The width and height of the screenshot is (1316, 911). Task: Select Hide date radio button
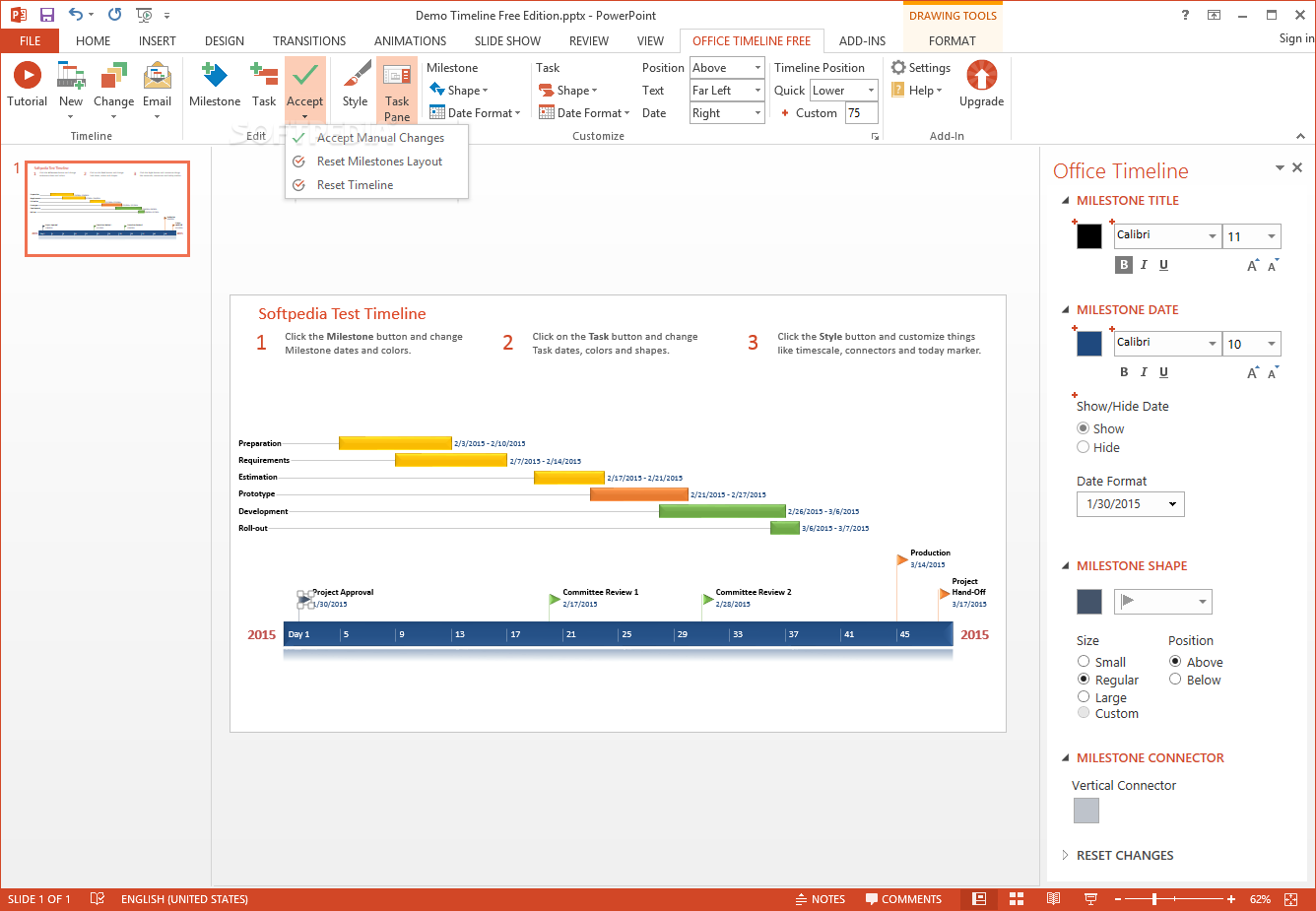pos(1084,447)
